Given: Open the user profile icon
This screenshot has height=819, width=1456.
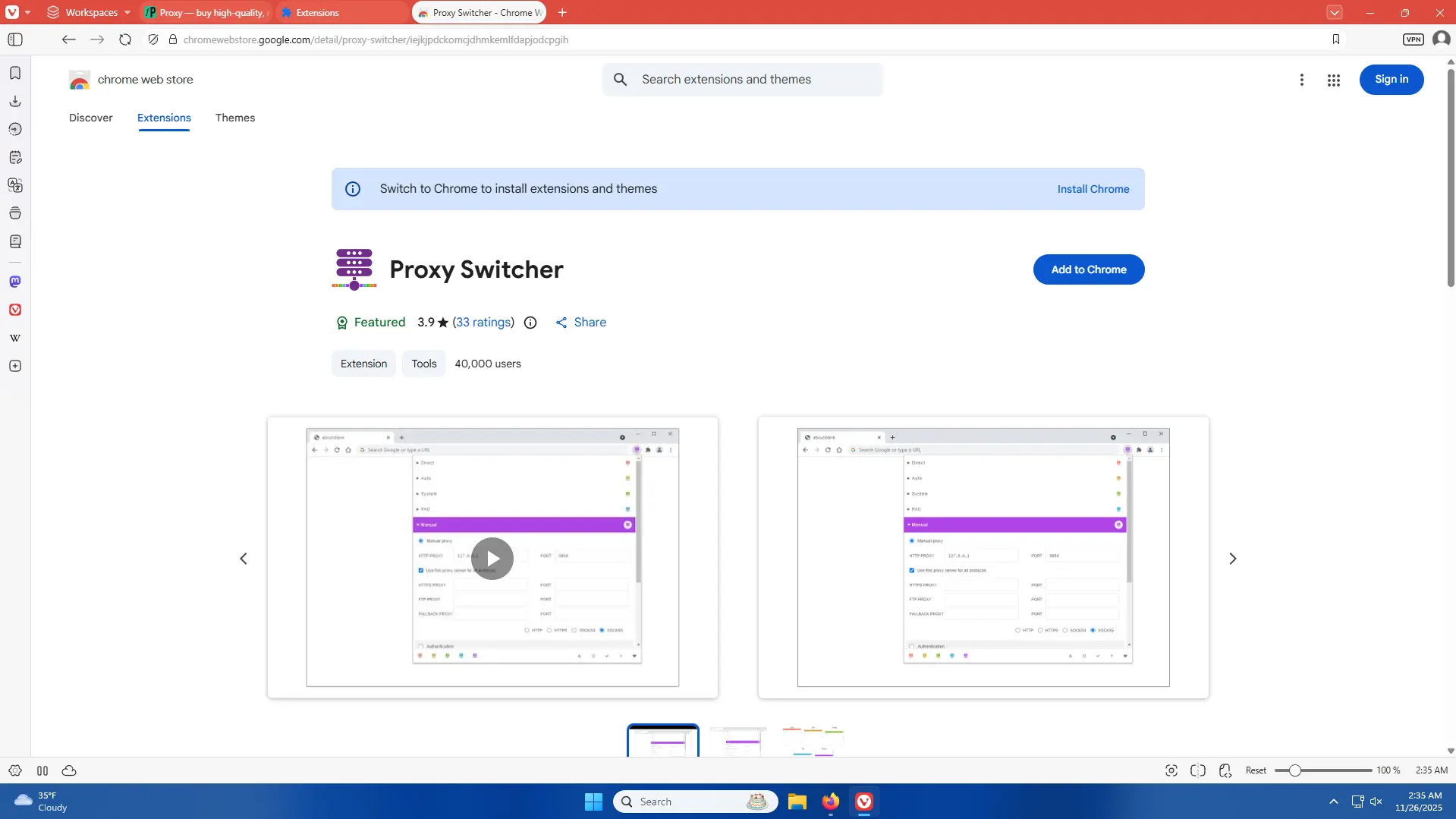Looking at the screenshot, I should tap(1441, 39).
